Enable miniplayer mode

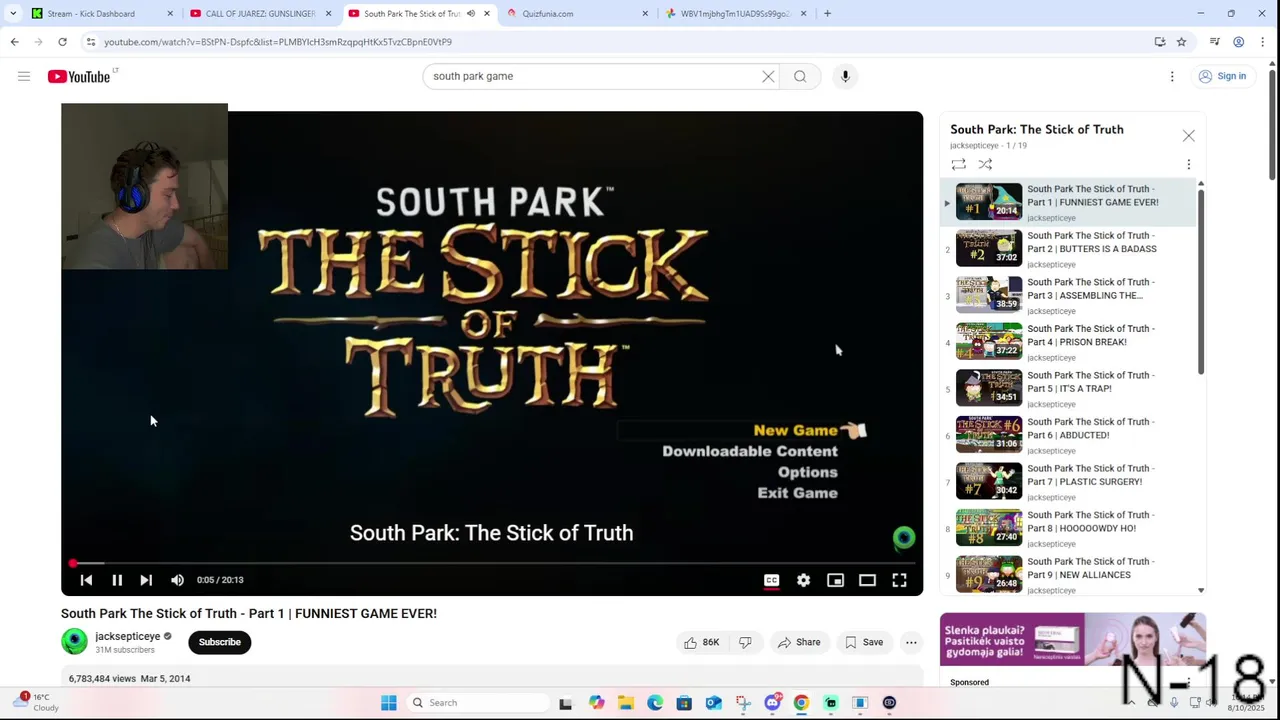pyautogui.click(x=835, y=580)
